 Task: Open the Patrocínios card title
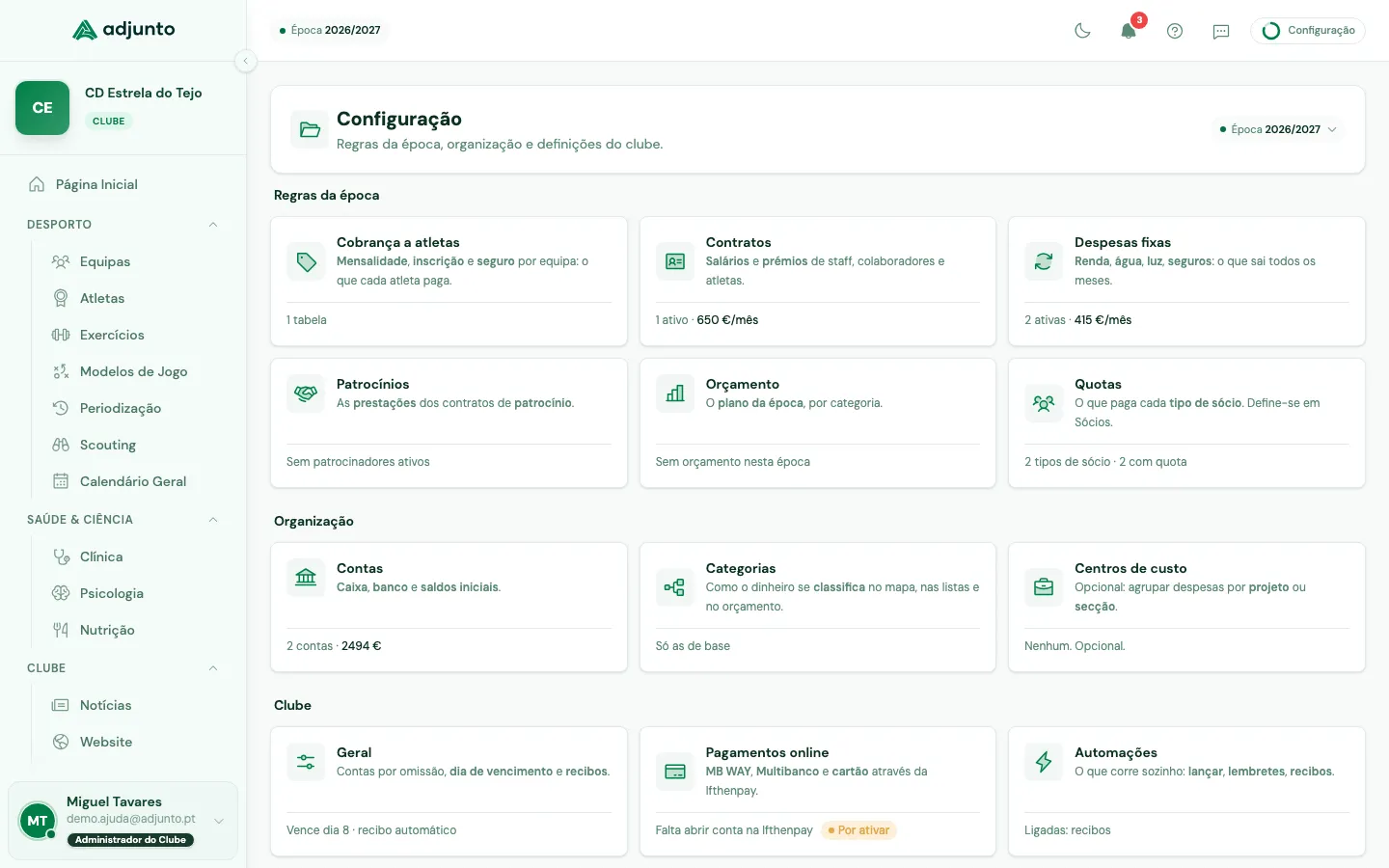coord(372,384)
